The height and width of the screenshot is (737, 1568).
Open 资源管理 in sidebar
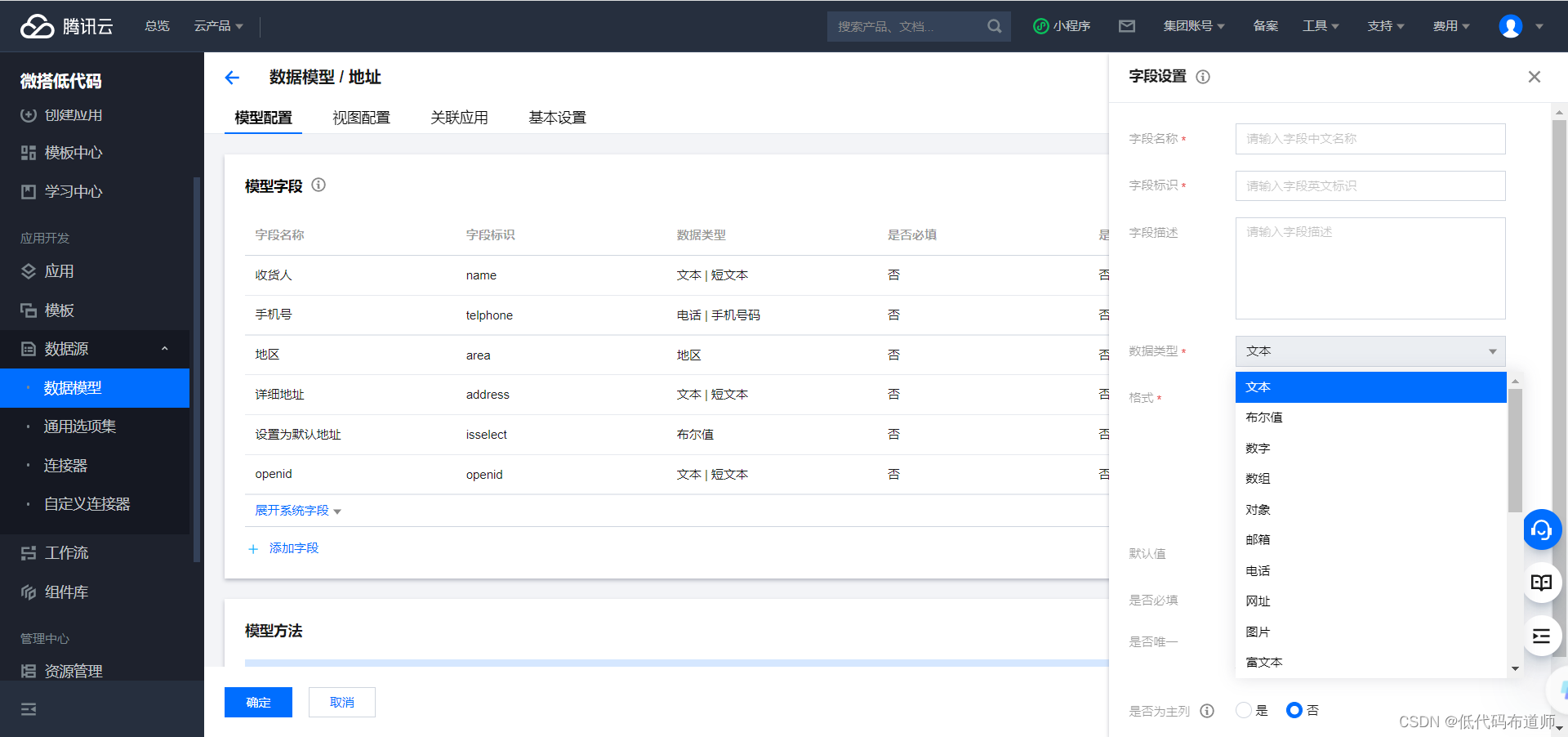tap(73, 671)
